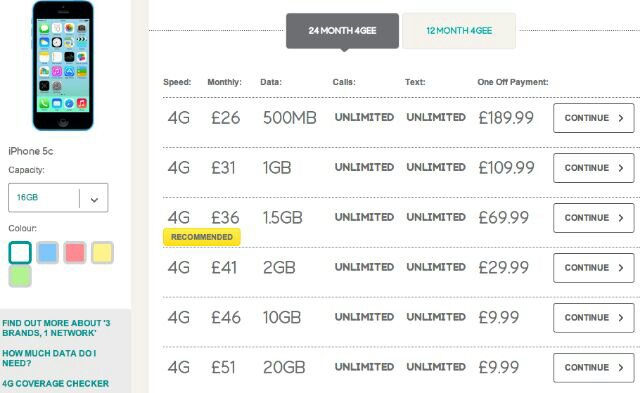Switch to the 24 Month 4GEE tab
640x393 pixels.
342,31
